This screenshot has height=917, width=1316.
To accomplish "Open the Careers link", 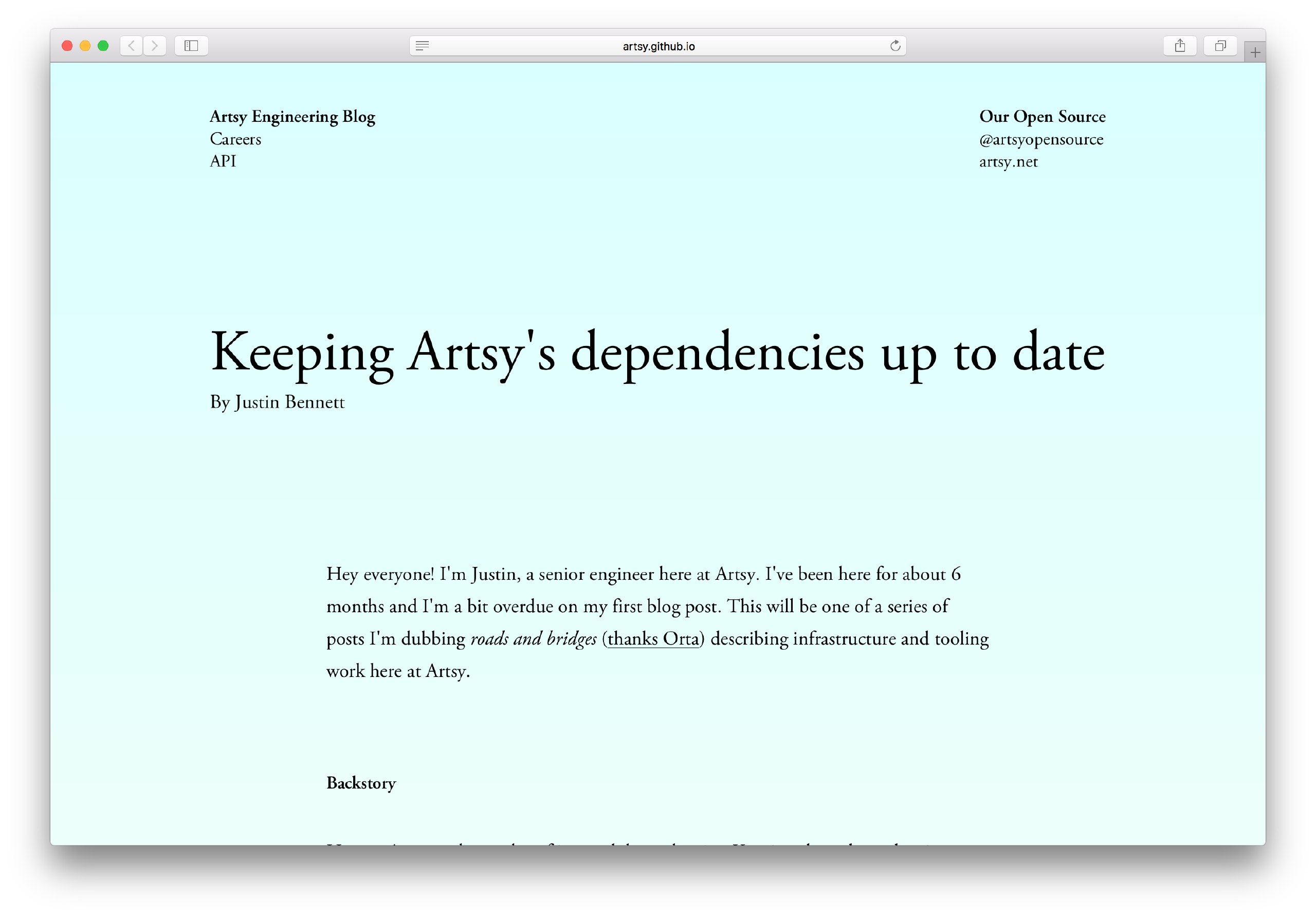I will click(235, 139).
